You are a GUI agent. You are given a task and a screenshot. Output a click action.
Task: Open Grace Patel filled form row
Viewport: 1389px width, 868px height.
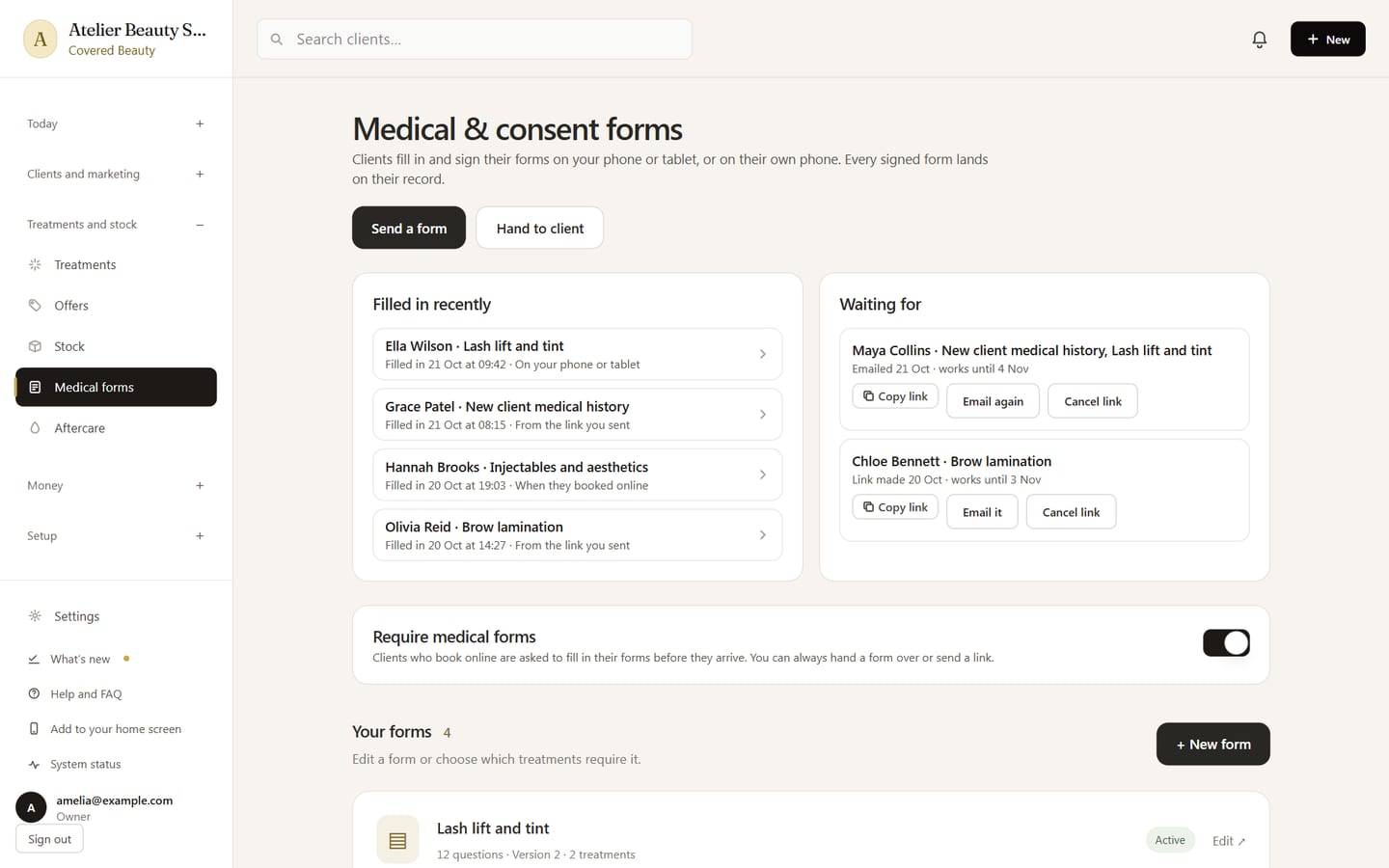coord(577,415)
